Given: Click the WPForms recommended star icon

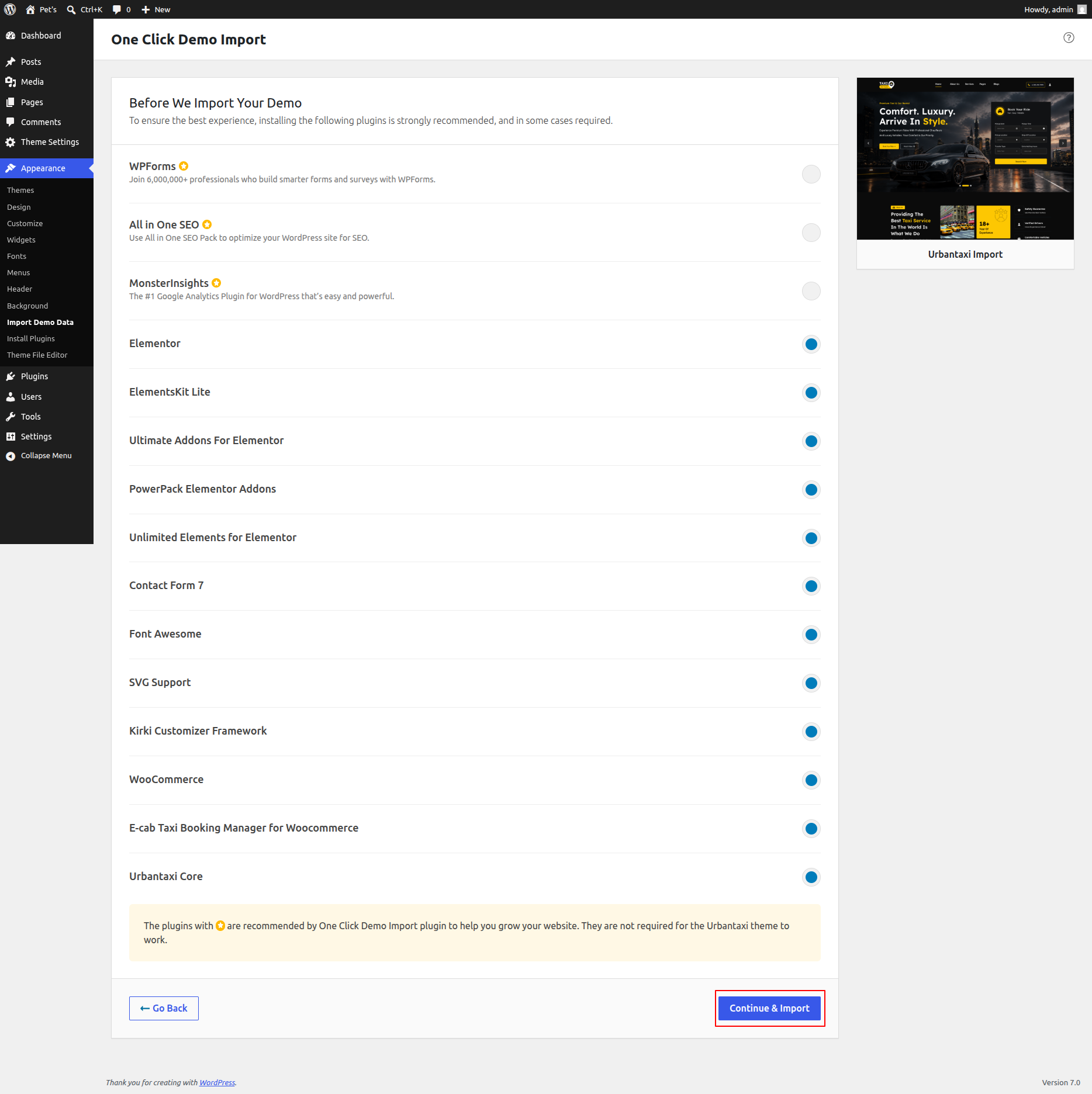Looking at the screenshot, I should point(184,166).
